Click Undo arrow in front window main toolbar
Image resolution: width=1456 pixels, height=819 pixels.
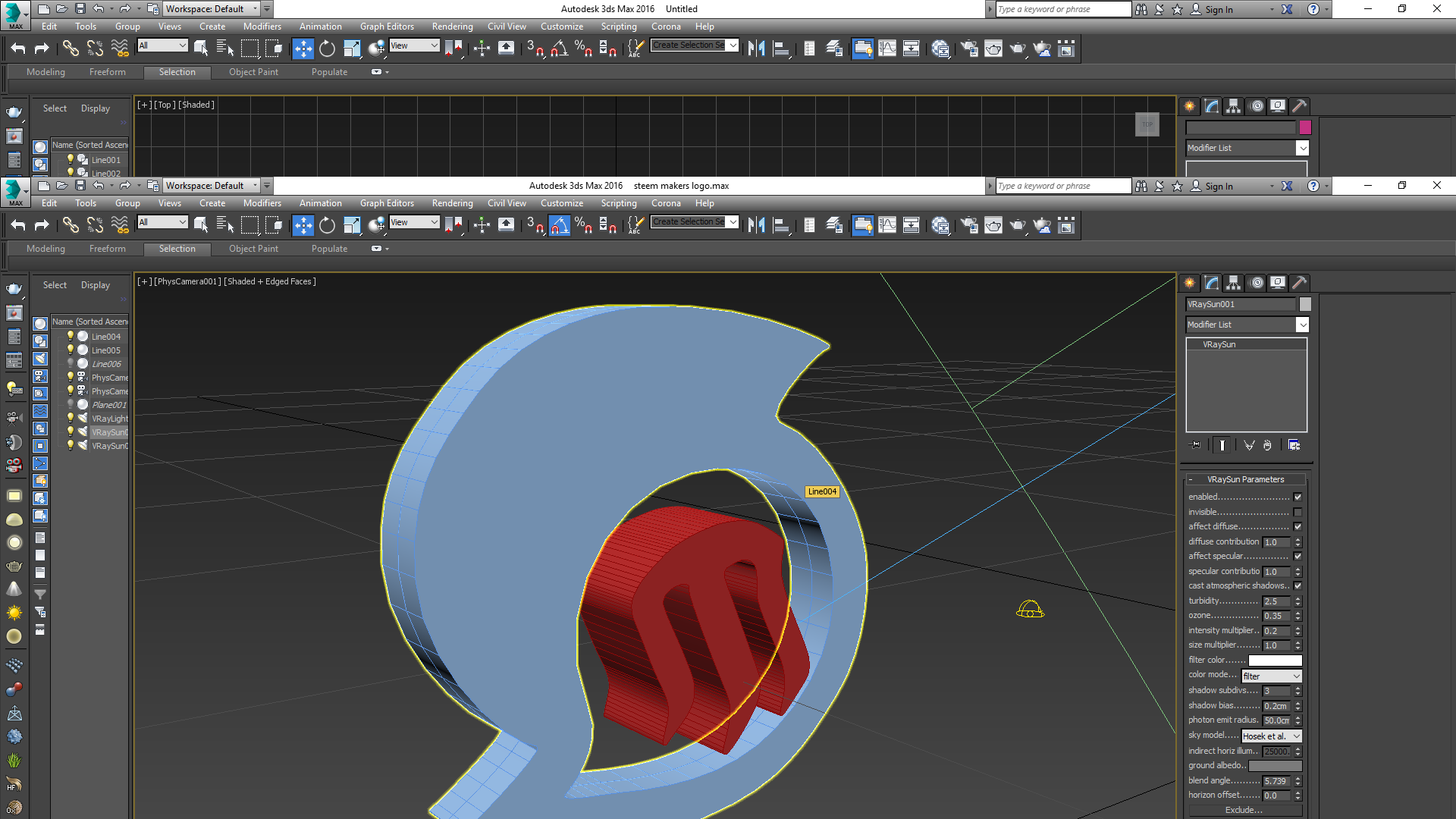pyautogui.click(x=17, y=225)
